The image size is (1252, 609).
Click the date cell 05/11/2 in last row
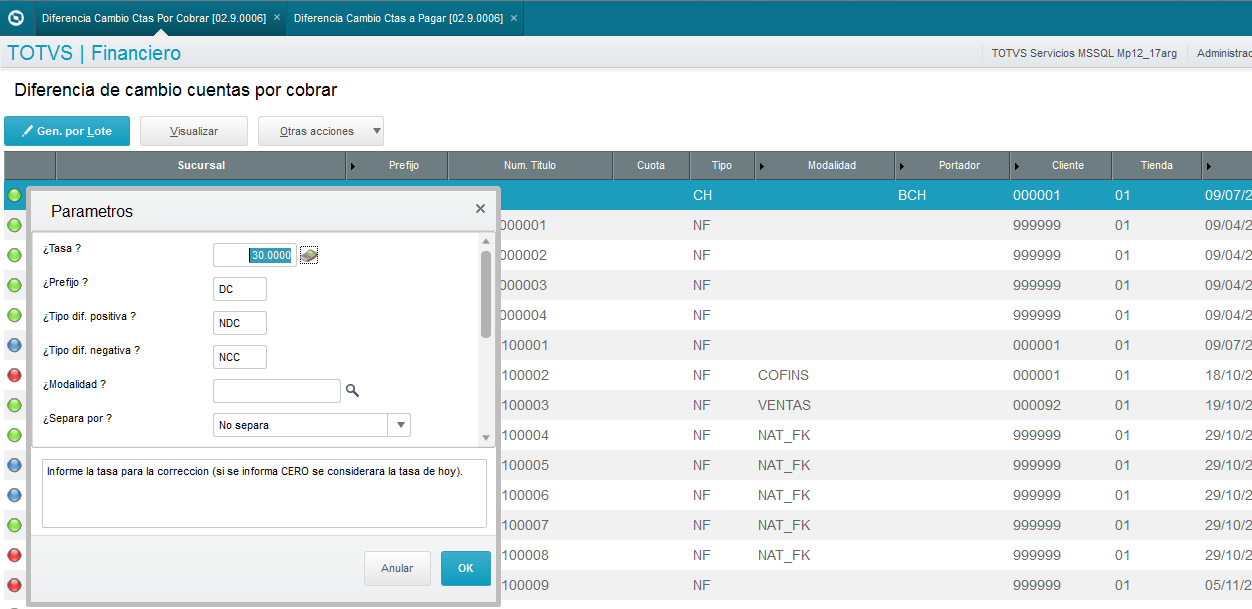(1228, 585)
